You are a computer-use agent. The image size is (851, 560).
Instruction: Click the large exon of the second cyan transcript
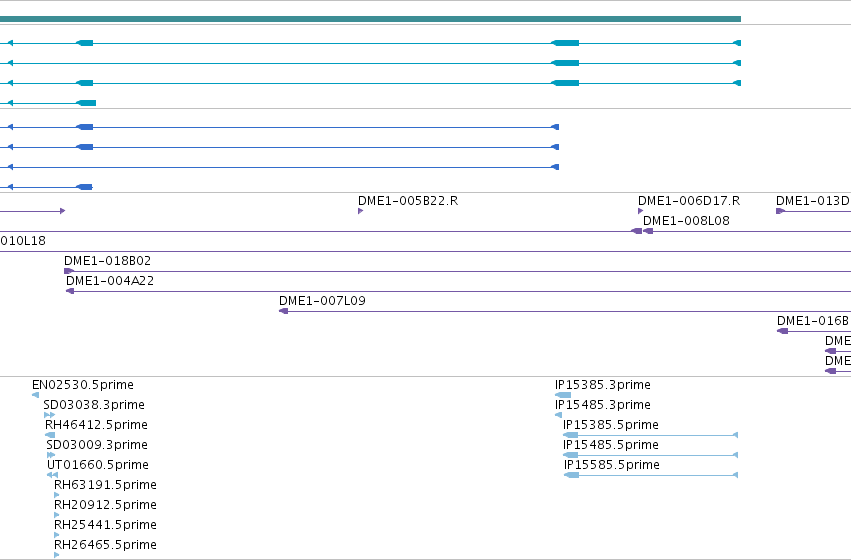[x=565, y=63]
